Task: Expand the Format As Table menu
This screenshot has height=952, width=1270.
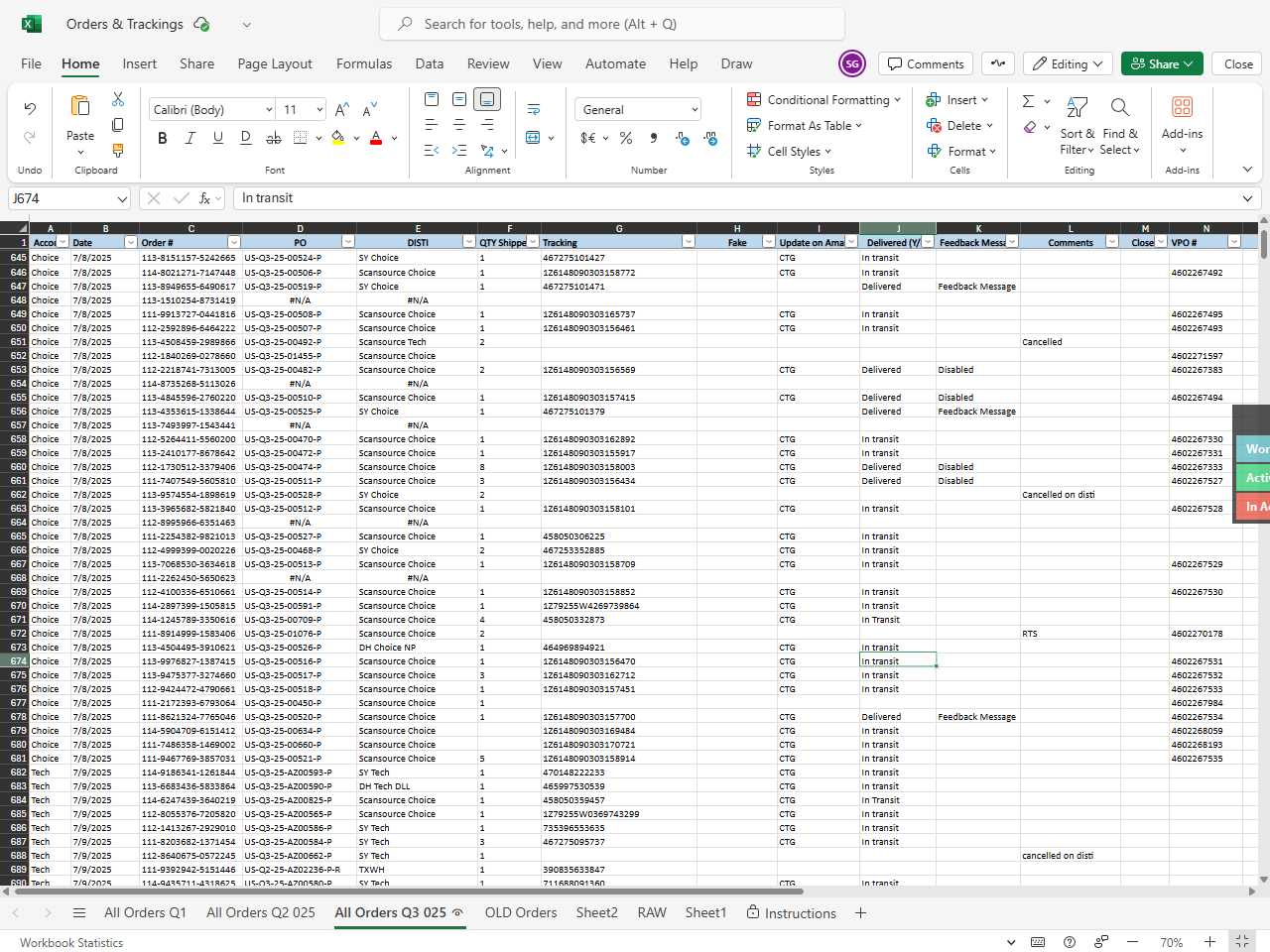Action: click(x=805, y=126)
